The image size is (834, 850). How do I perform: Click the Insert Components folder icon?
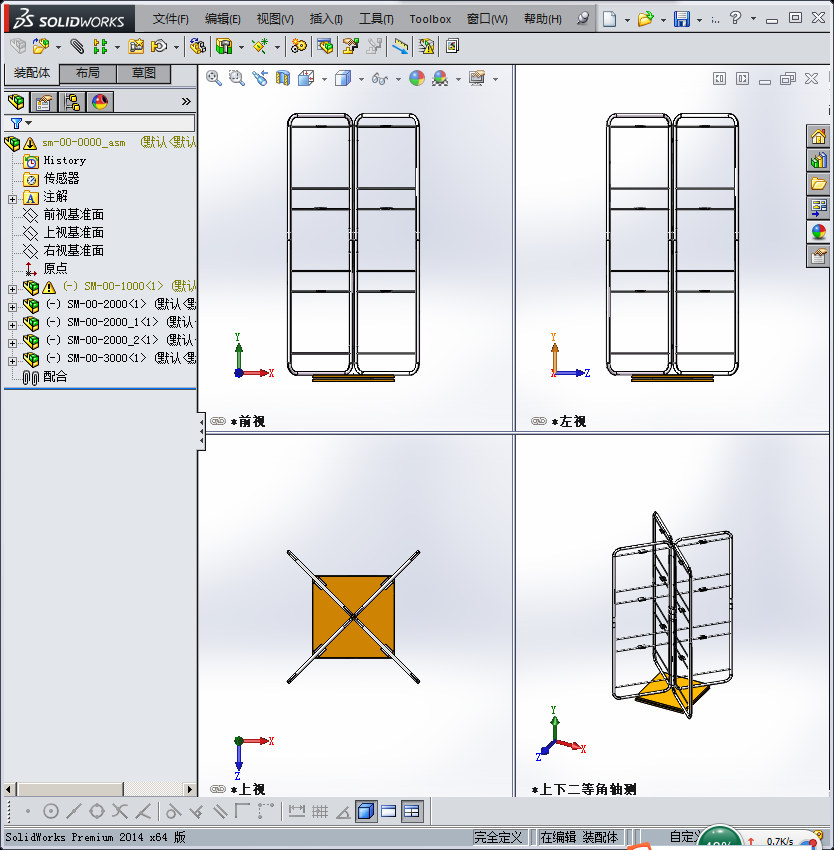pos(41,47)
